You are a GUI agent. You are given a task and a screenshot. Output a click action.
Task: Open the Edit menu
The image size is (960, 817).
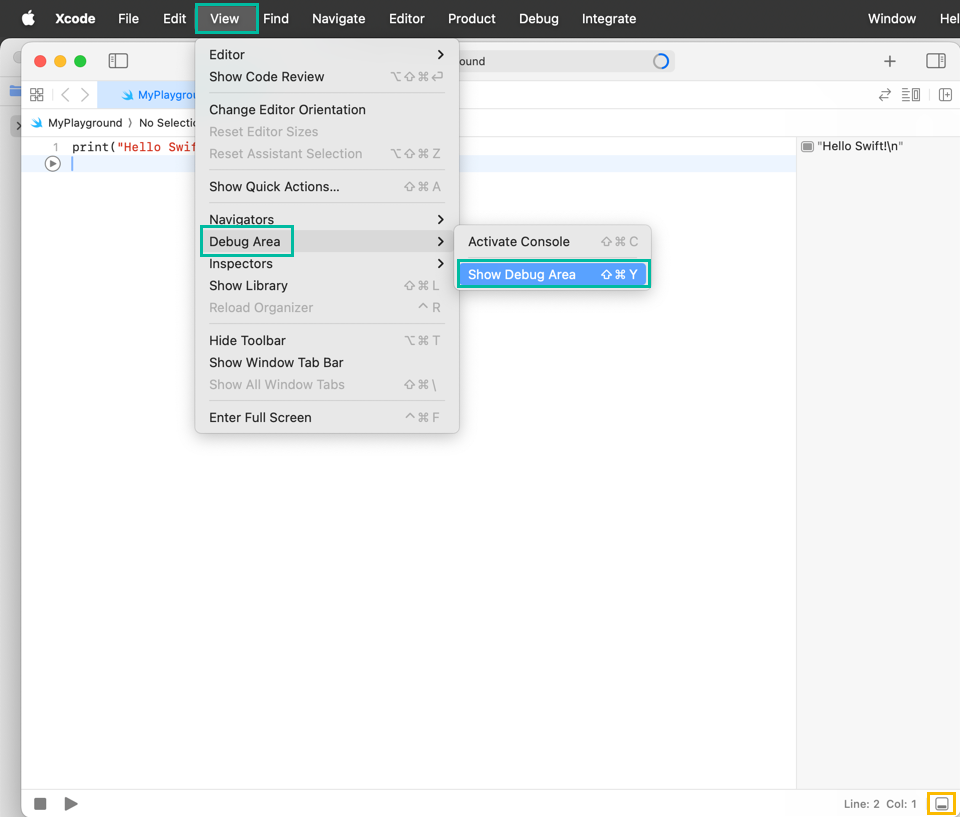tap(174, 18)
